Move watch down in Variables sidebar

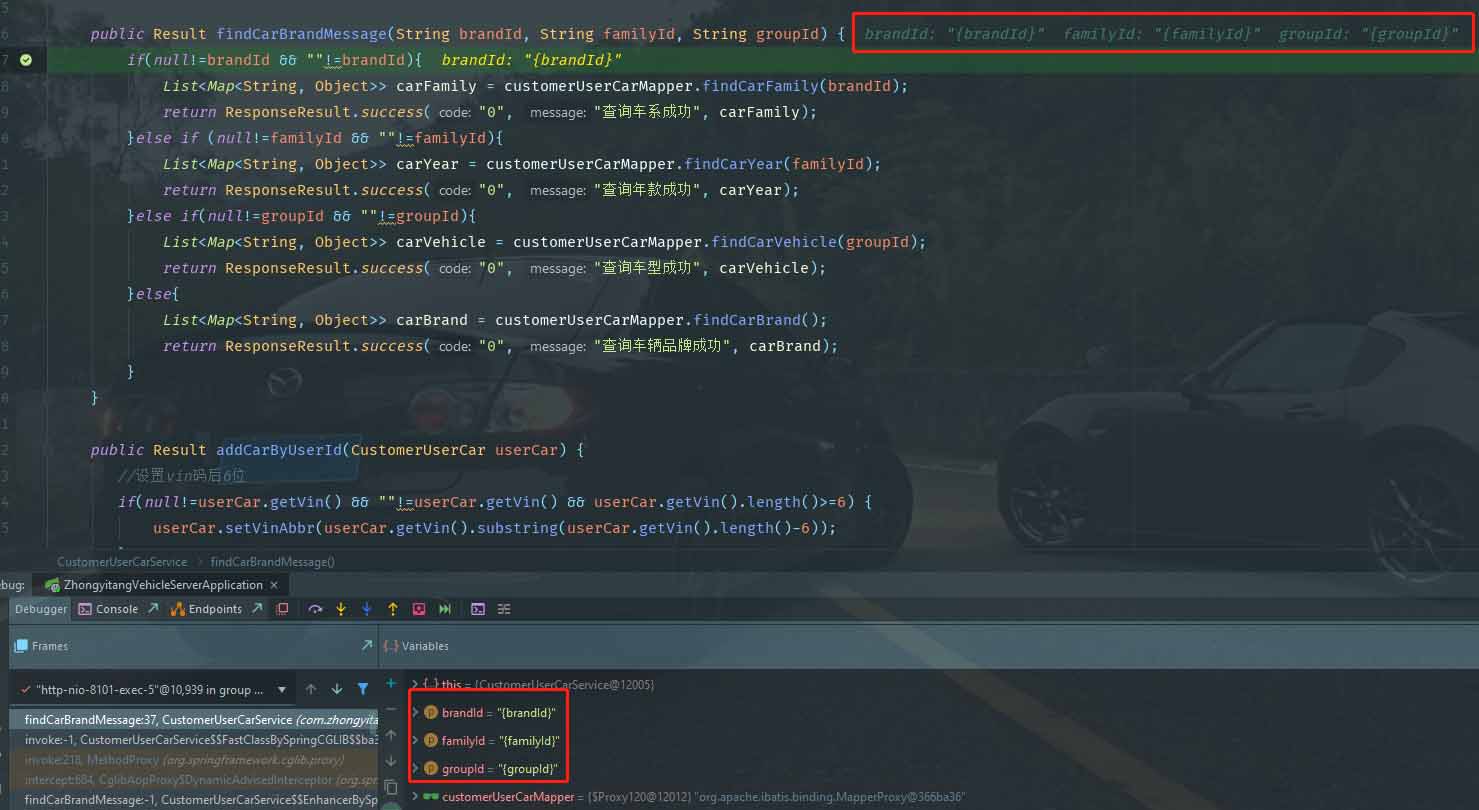pyautogui.click(x=391, y=761)
